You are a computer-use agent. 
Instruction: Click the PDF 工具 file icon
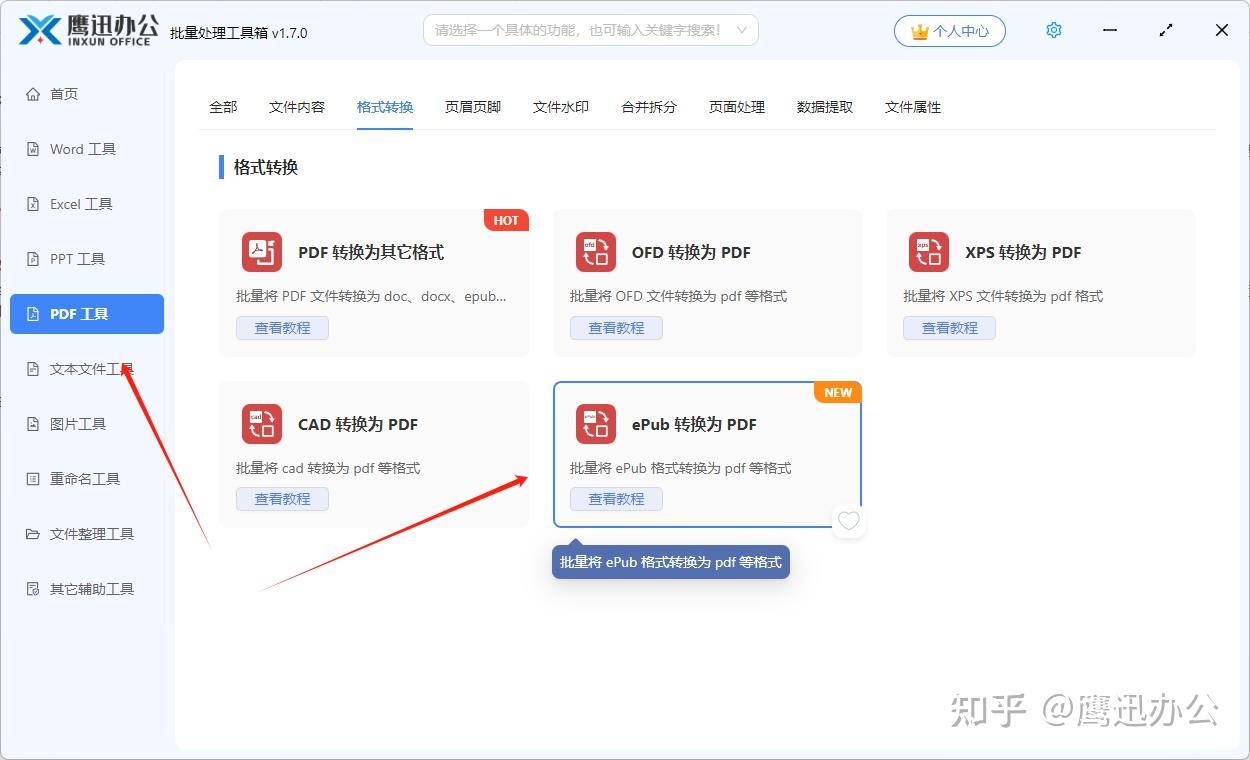(33, 314)
